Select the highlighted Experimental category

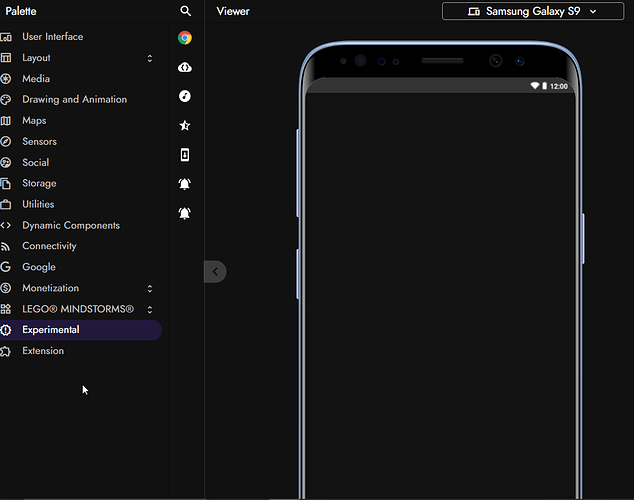click(51, 330)
